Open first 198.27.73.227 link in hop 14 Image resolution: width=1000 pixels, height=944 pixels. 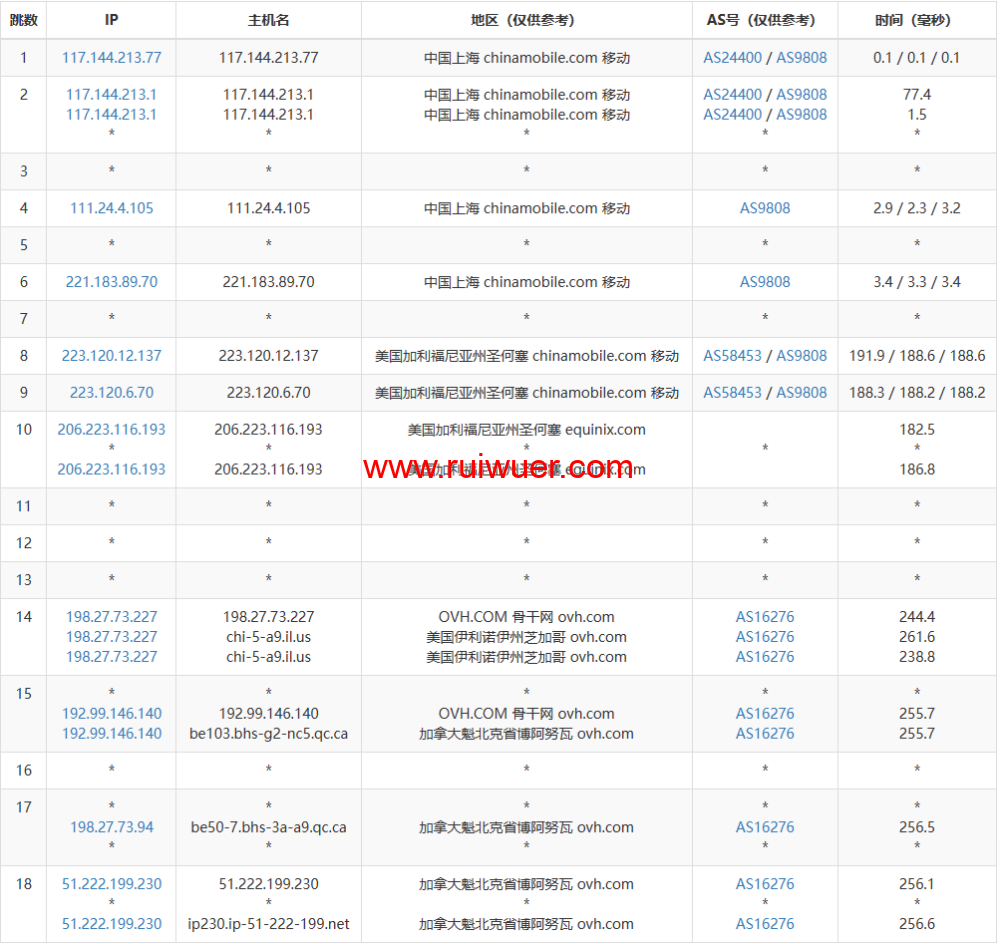[111, 617]
